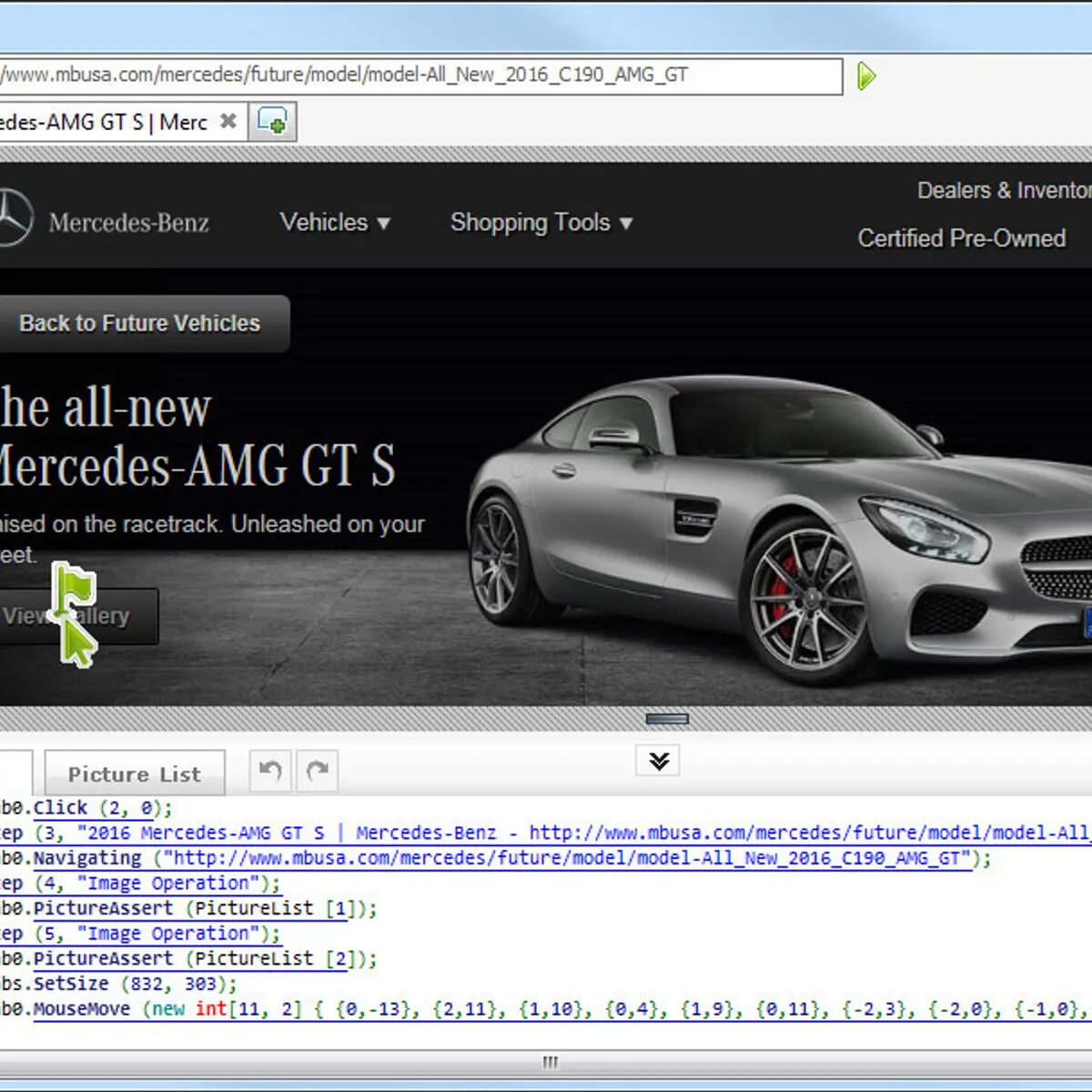
Task: Open the Vehicles dropdown menu
Action: (x=335, y=222)
